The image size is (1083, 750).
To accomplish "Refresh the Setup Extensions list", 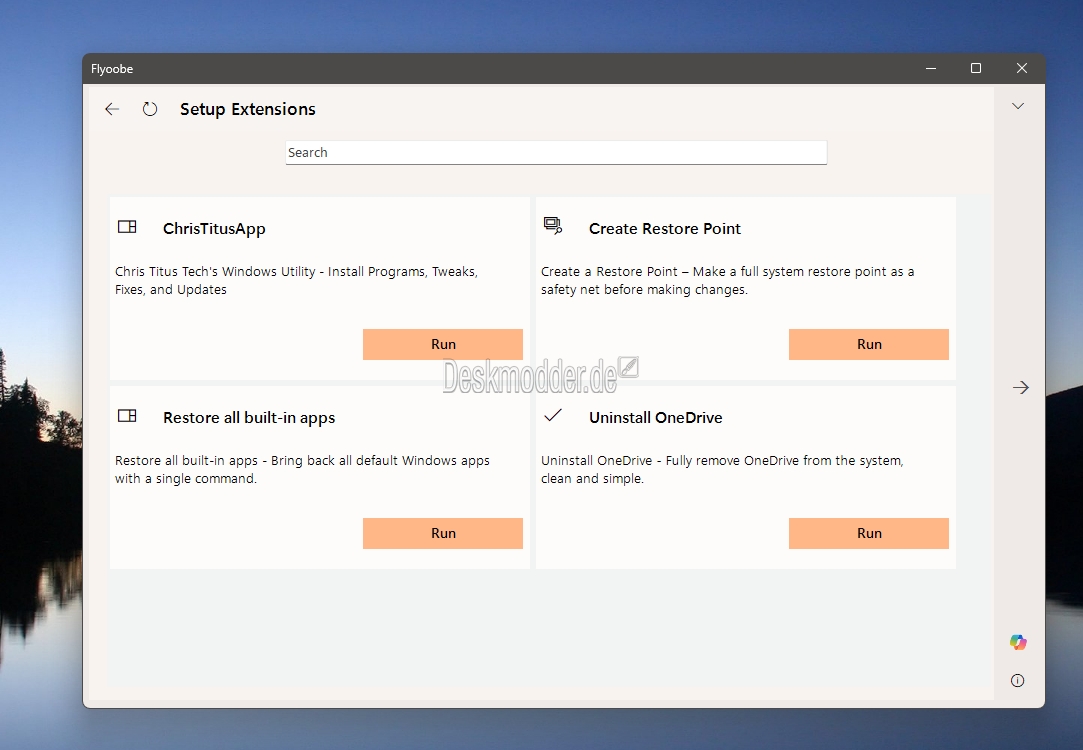I will click(150, 109).
